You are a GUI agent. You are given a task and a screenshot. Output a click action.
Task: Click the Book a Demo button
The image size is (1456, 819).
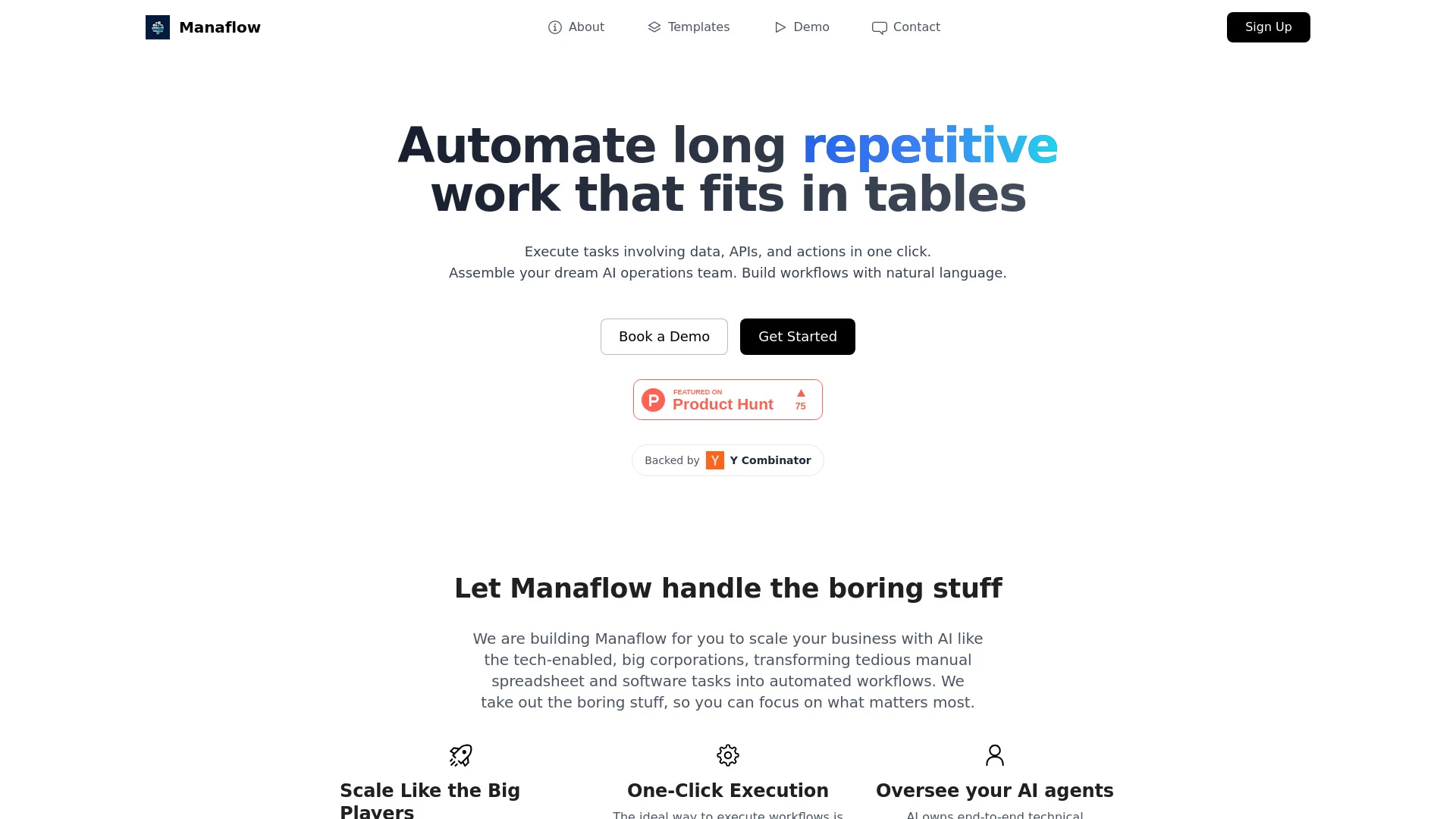click(664, 336)
